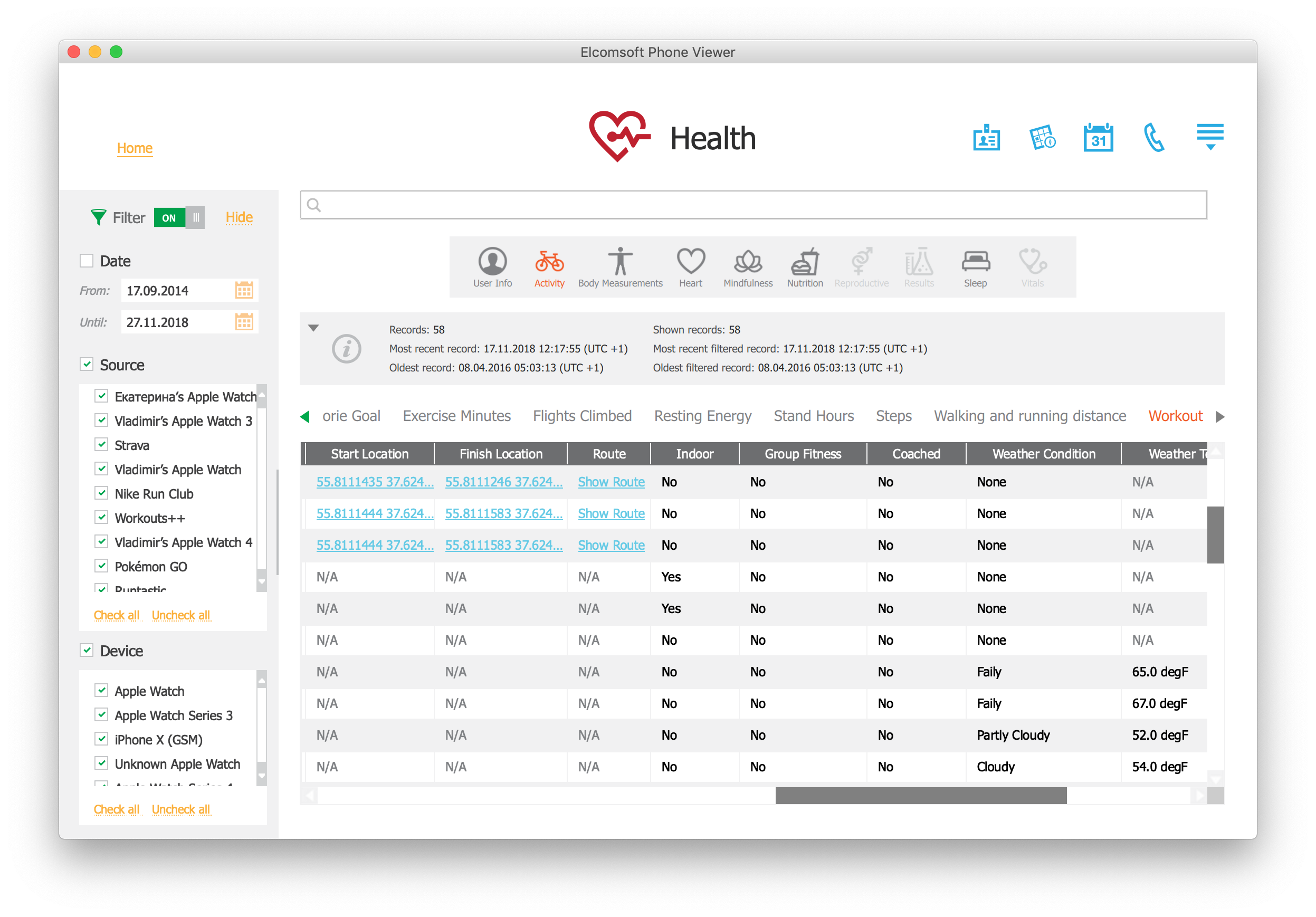Click the horizontal scrollbar thumb under the table
This screenshot has height=917, width=1316.
click(x=920, y=796)
